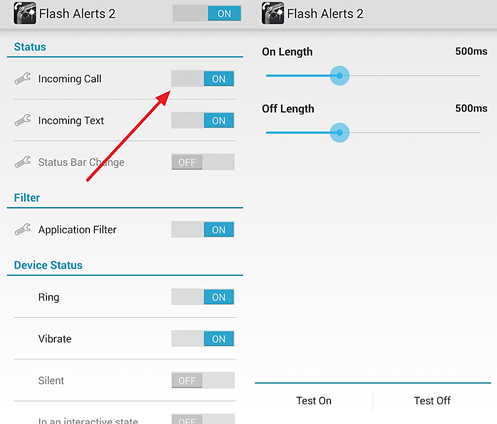Click the Test Off button
This screenshot has height=424, width=497.
(432, 400)
